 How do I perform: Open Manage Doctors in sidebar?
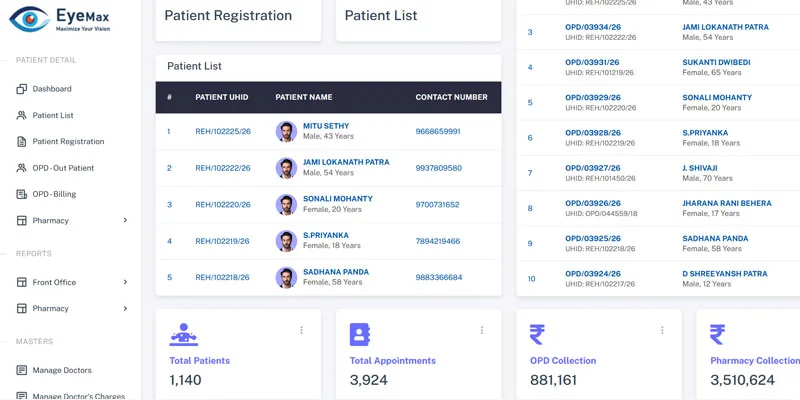click(62, 370)
